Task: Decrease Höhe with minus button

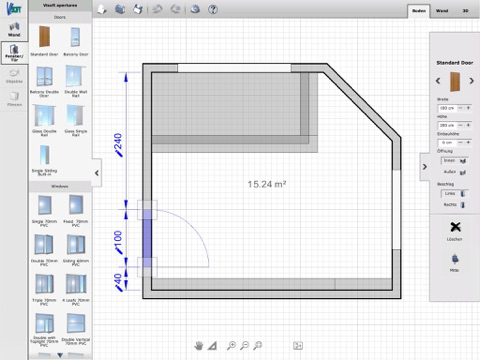Action: click(460, 125)
